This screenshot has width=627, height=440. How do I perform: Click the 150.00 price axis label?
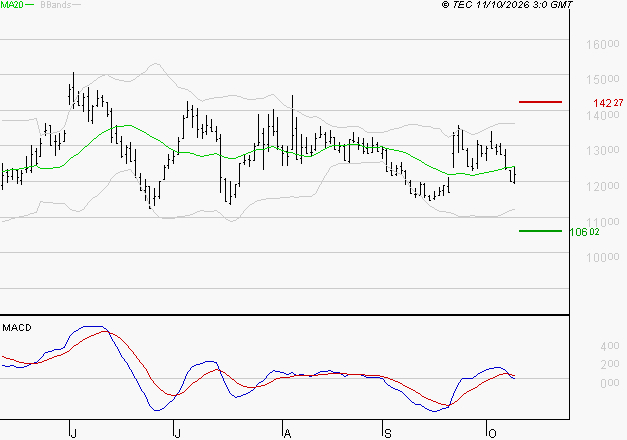(603, 80)
